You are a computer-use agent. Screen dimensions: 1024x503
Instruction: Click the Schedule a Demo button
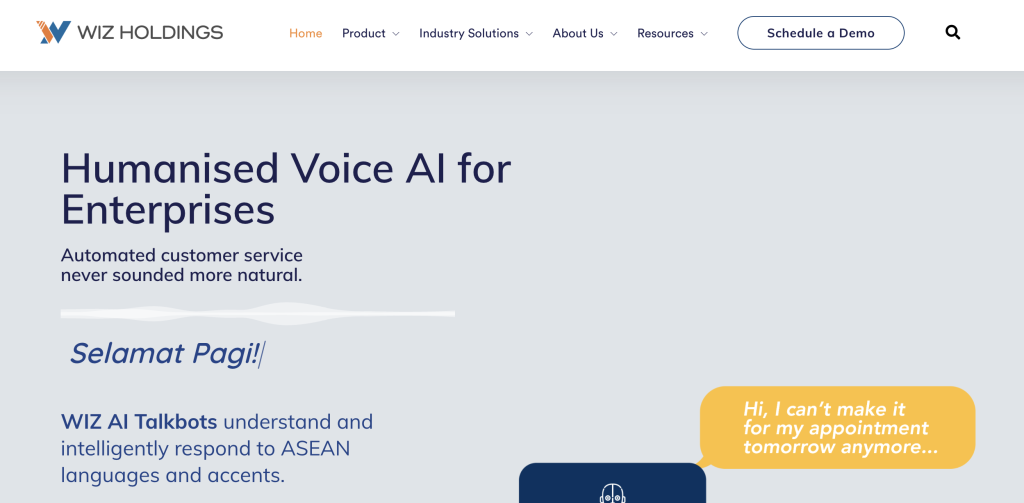[821, 33]
